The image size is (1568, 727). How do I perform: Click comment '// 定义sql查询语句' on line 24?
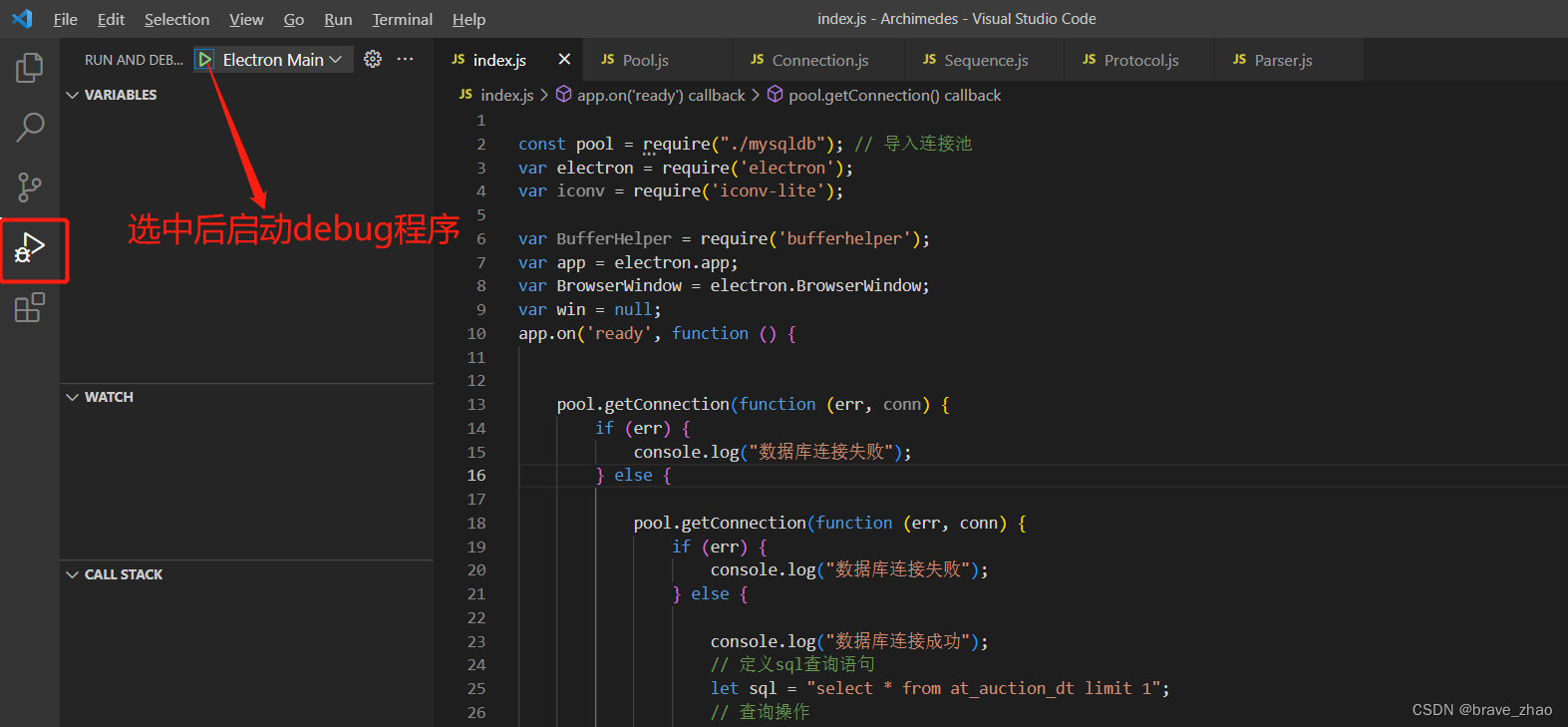(792, 665)
